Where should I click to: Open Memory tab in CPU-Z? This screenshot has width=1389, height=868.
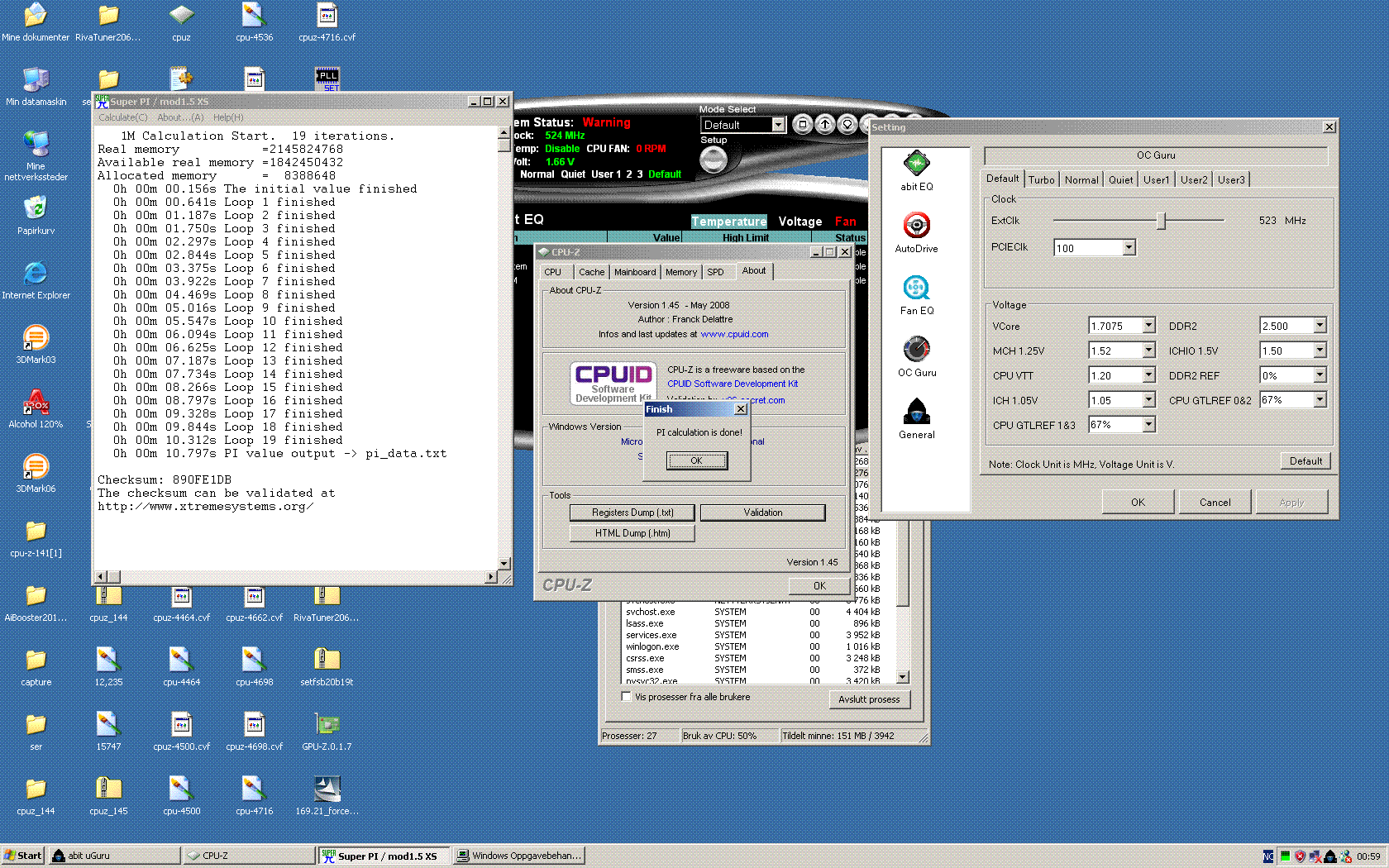[x=681, y=272]
